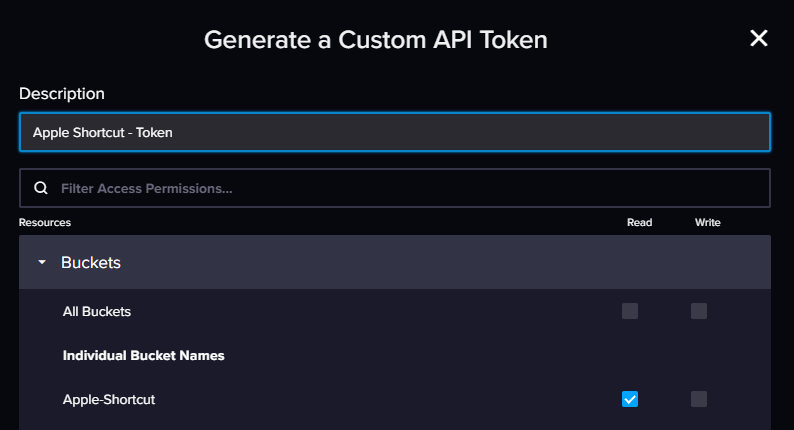Select the All Buckets row label
The width and height of the screenshot is (794, 430).
97,312
